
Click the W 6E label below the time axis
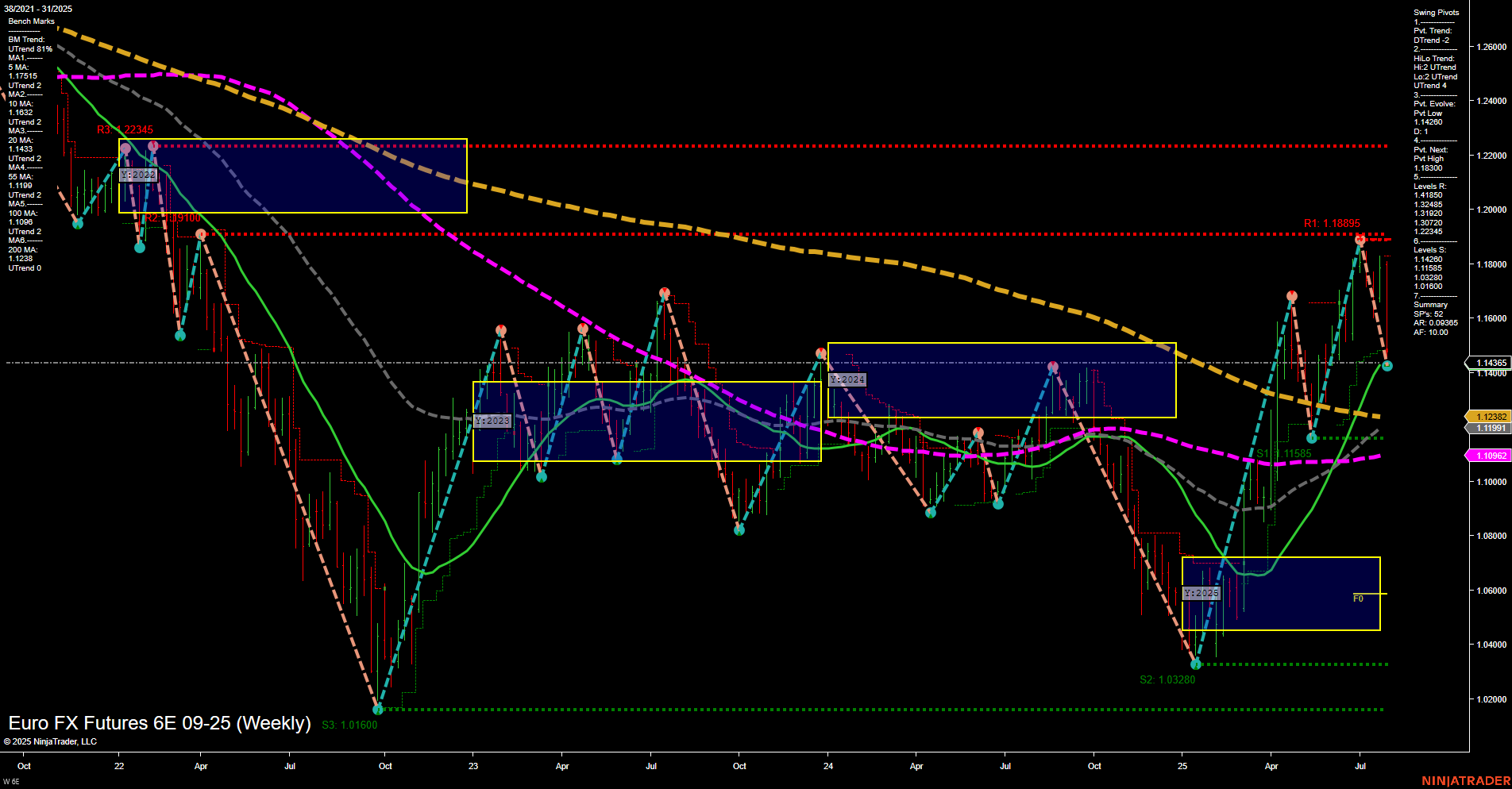tap(11, 782)
